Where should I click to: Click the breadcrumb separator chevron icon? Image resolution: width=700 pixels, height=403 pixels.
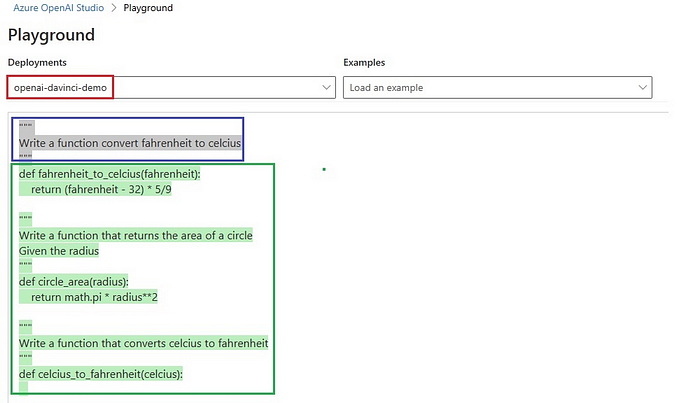[x=114, y=8]
